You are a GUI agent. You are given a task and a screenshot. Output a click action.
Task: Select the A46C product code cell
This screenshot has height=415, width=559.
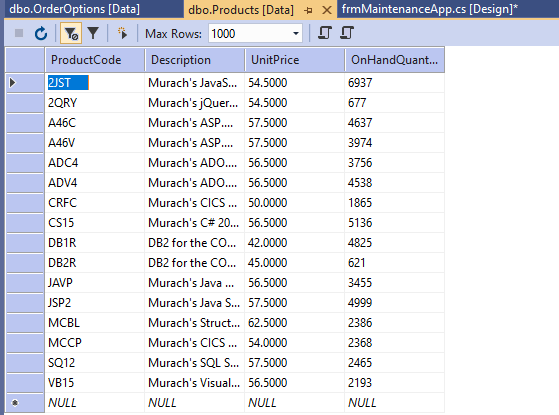click(x=95, y=123)
